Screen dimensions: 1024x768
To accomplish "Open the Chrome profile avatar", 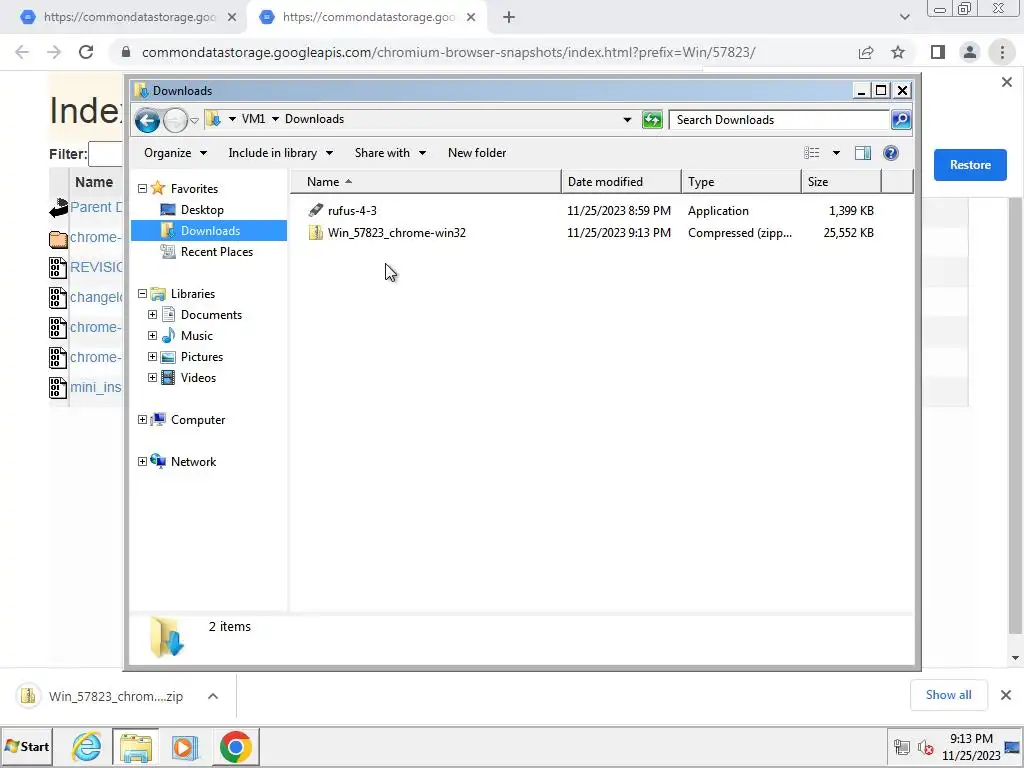I will [x=970, y=52].
